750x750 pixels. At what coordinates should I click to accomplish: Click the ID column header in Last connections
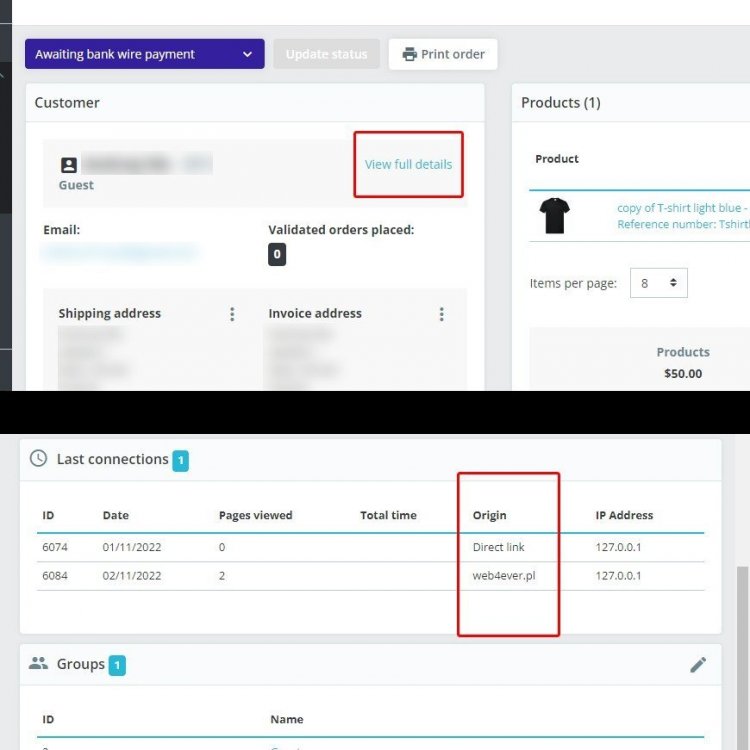click(x=48, y=515)
